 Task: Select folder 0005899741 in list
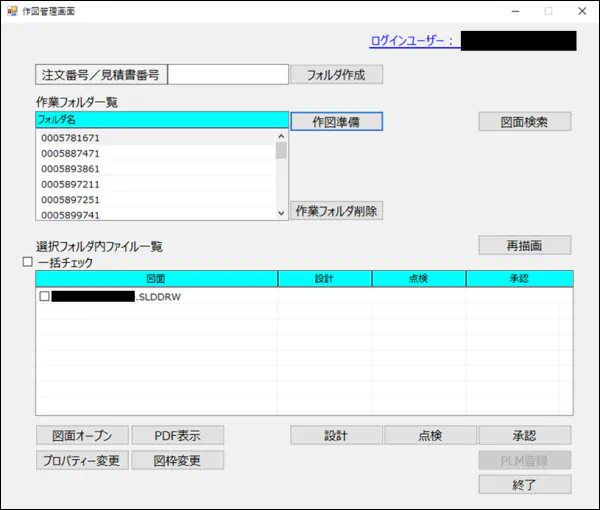point(157,214)
